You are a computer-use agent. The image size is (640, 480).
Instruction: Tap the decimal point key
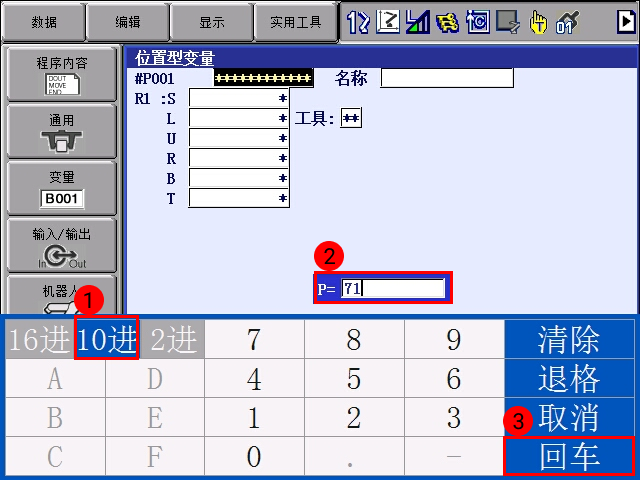pyautogui.click(x=354, y=456)
